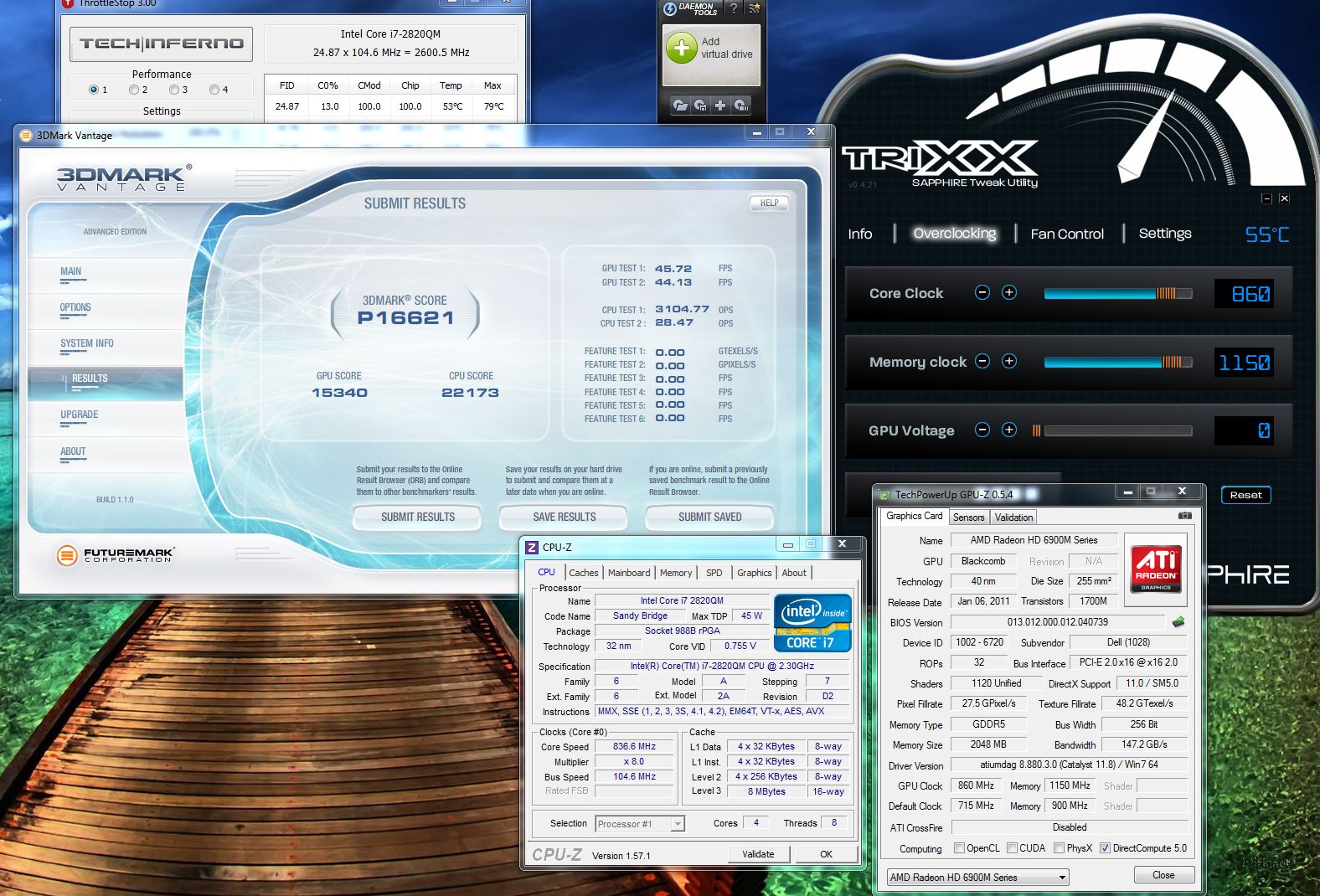
Task: Increase GPU Voltage with the plus icon
Action: pyautogui.click(x=1009, y=430)
